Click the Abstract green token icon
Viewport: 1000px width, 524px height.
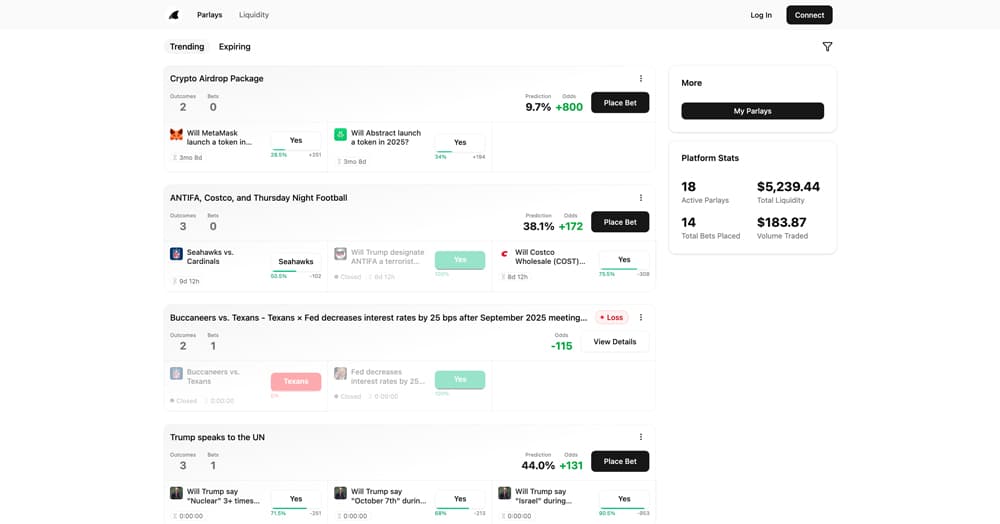coord(341,135)
